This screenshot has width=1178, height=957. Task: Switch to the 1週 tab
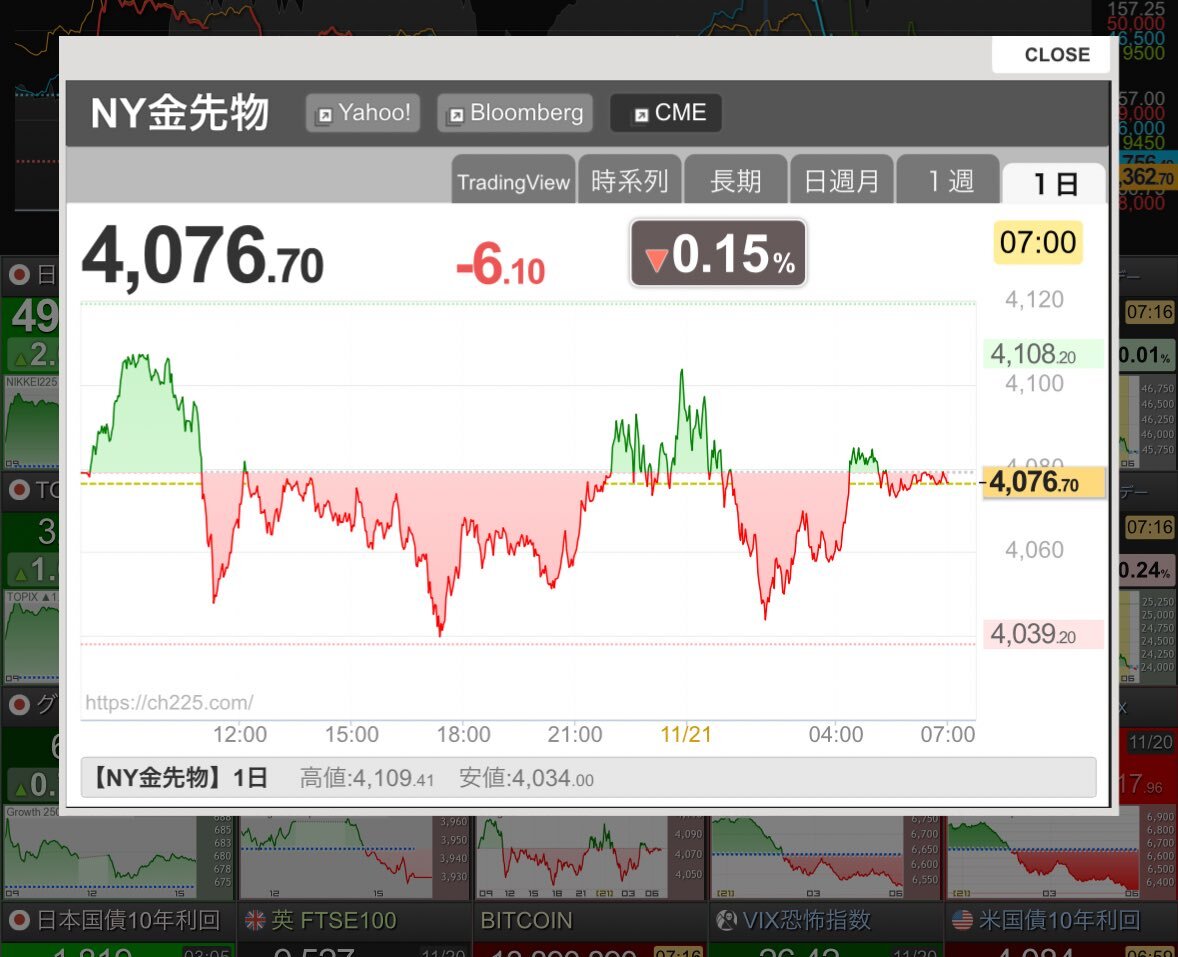(948, 181)
